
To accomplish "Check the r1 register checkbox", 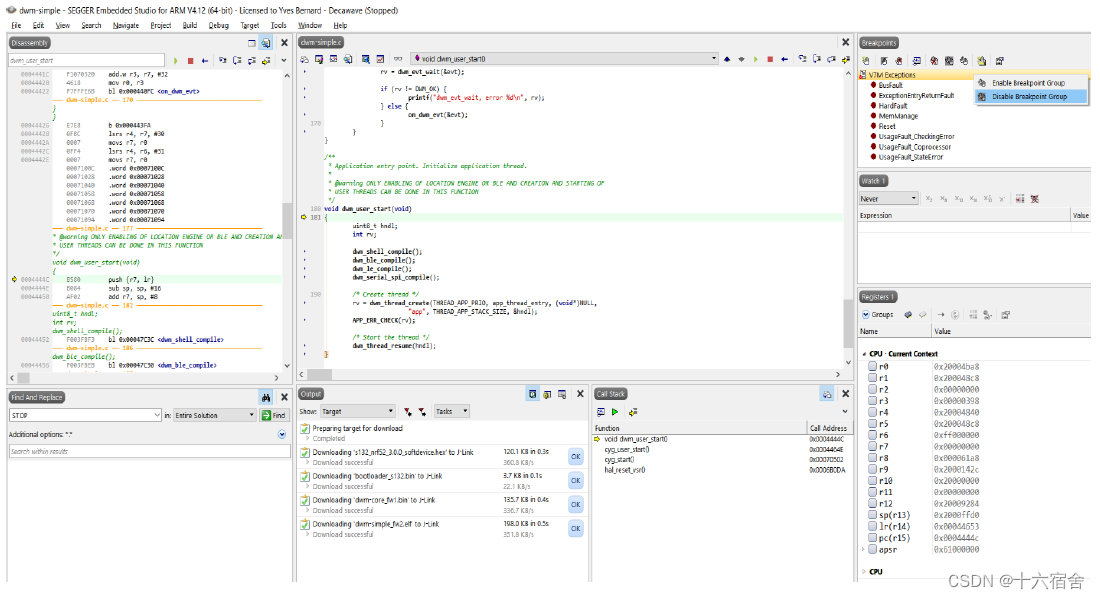I will (873, 378).
